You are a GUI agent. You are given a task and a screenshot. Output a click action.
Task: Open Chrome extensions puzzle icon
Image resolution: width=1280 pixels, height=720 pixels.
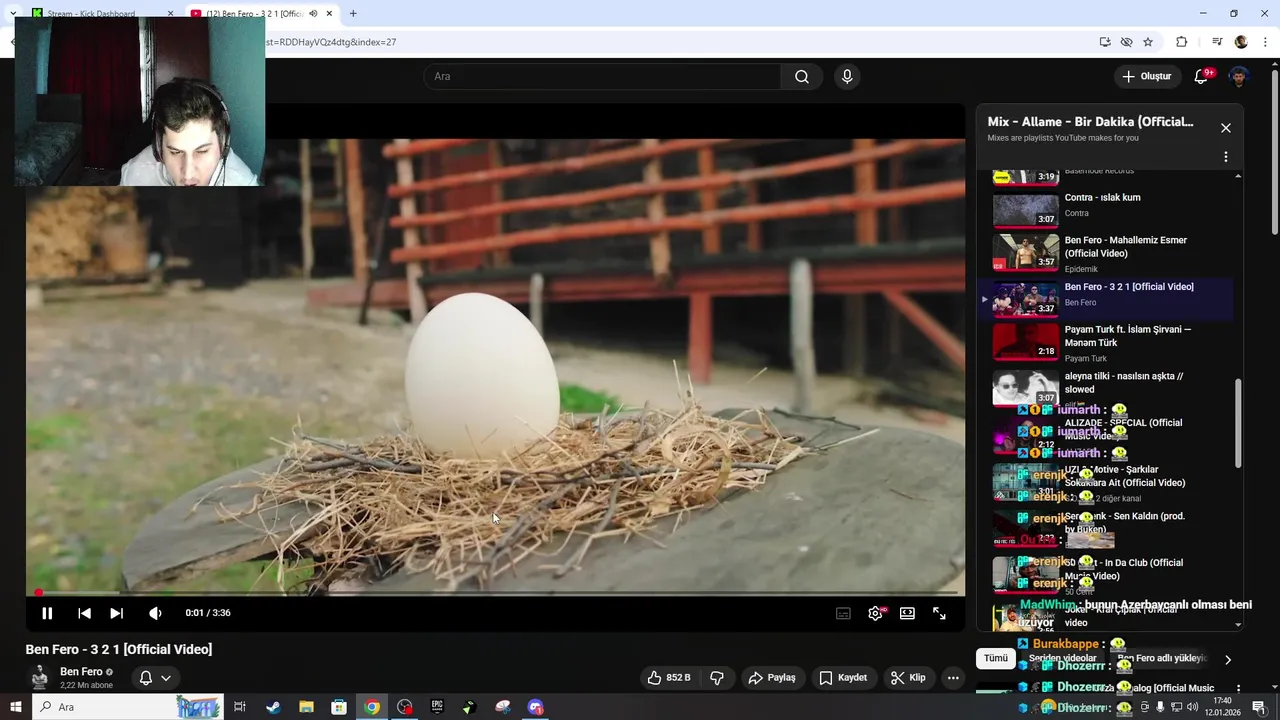[1181, 42]
